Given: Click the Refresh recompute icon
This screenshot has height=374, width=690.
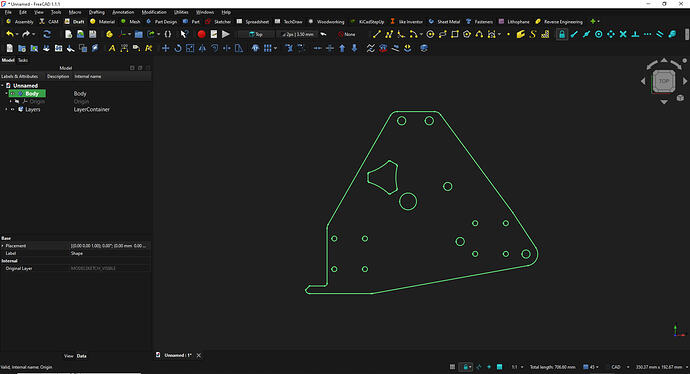Looking at the screenshot, I should 47,34.
